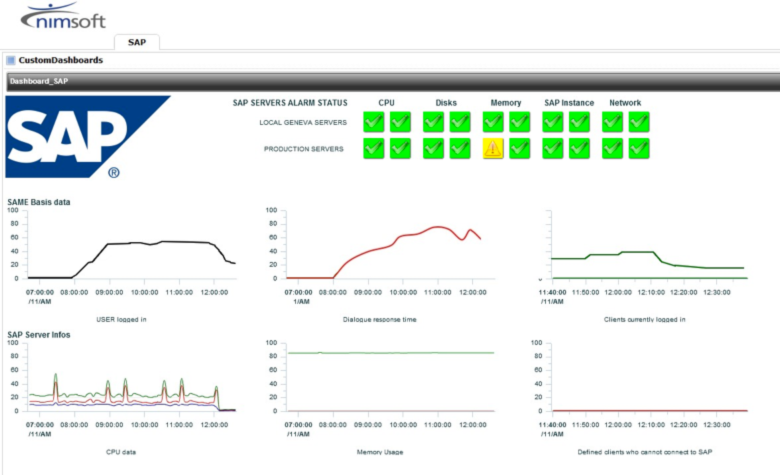Click right Network check icon for Local Geneva Servers
This screenshot has height=475, width=780.
(639, 122)
